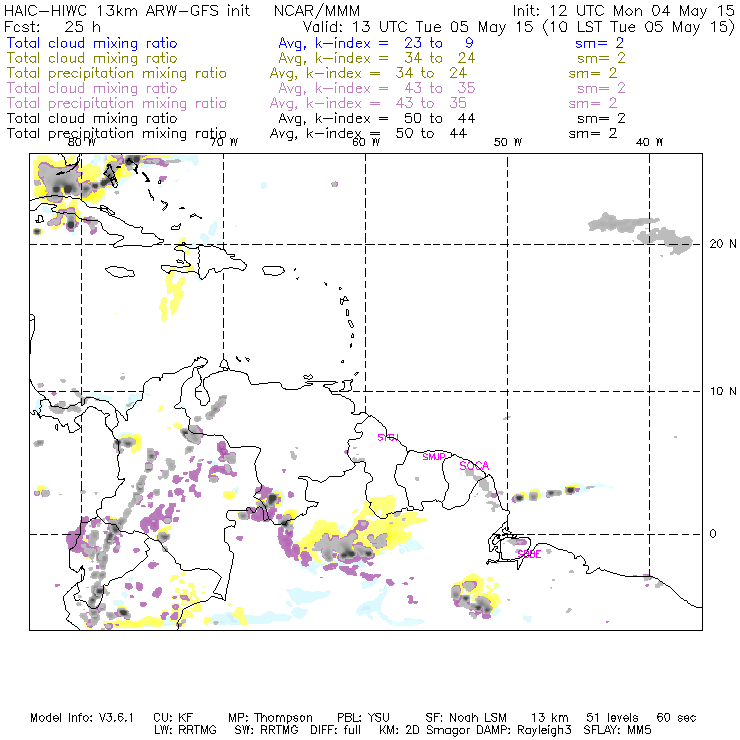The width and height of the screenshot is (740, 740).
Task: Click the '60 W' longitude label
Action: (366, 142)
